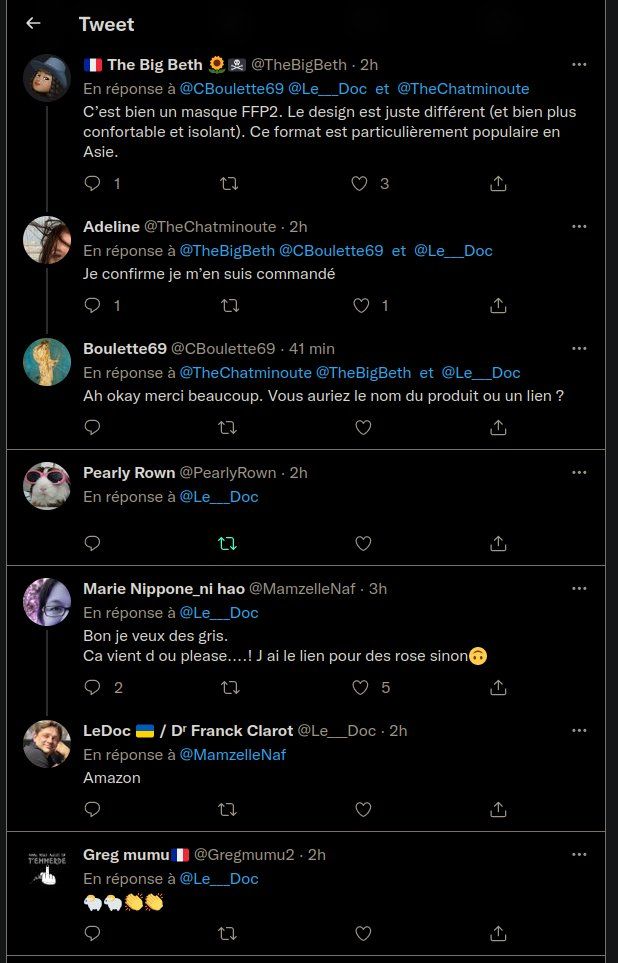Open Boulette69's profile name

click(x=124, y=348)
